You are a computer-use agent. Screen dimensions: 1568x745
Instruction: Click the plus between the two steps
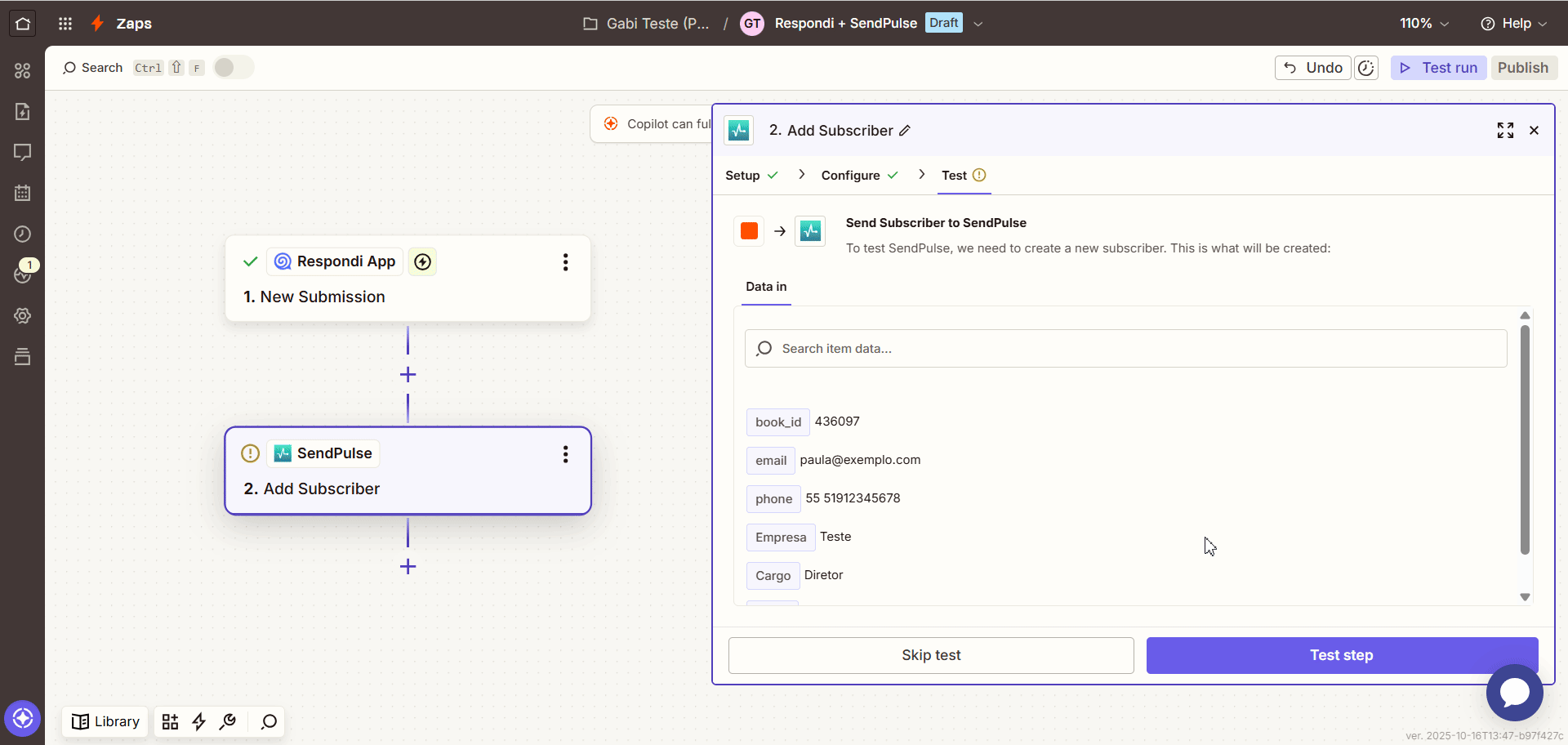pyautogui.click(x=408, y=375)
